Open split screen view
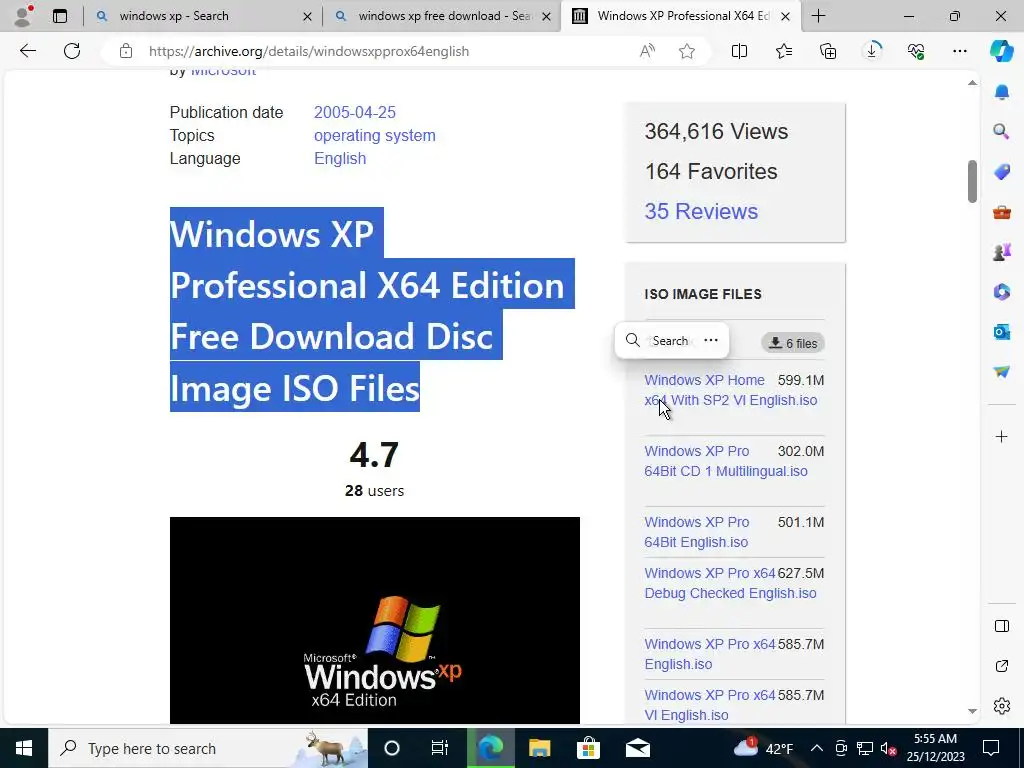Image resolution: width=1024 pixels, height=768 pixels. click(x=739, y=51)
